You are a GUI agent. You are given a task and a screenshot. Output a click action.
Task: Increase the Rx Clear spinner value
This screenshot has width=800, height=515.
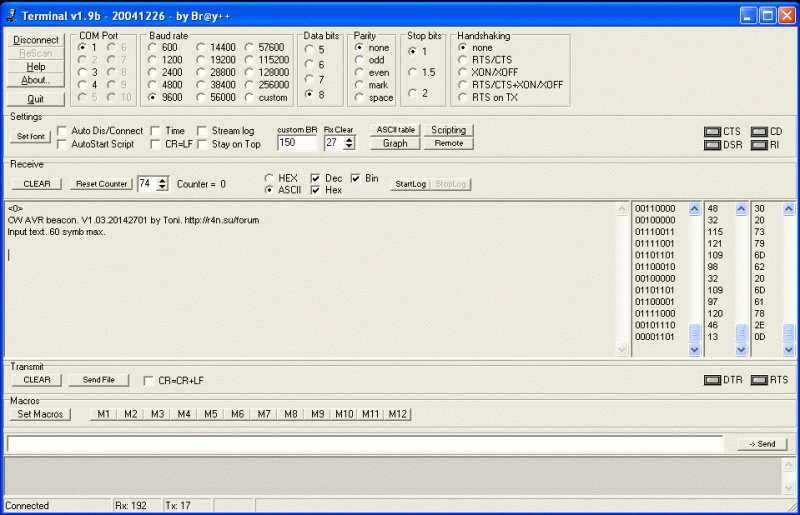(x=349, y=139)
